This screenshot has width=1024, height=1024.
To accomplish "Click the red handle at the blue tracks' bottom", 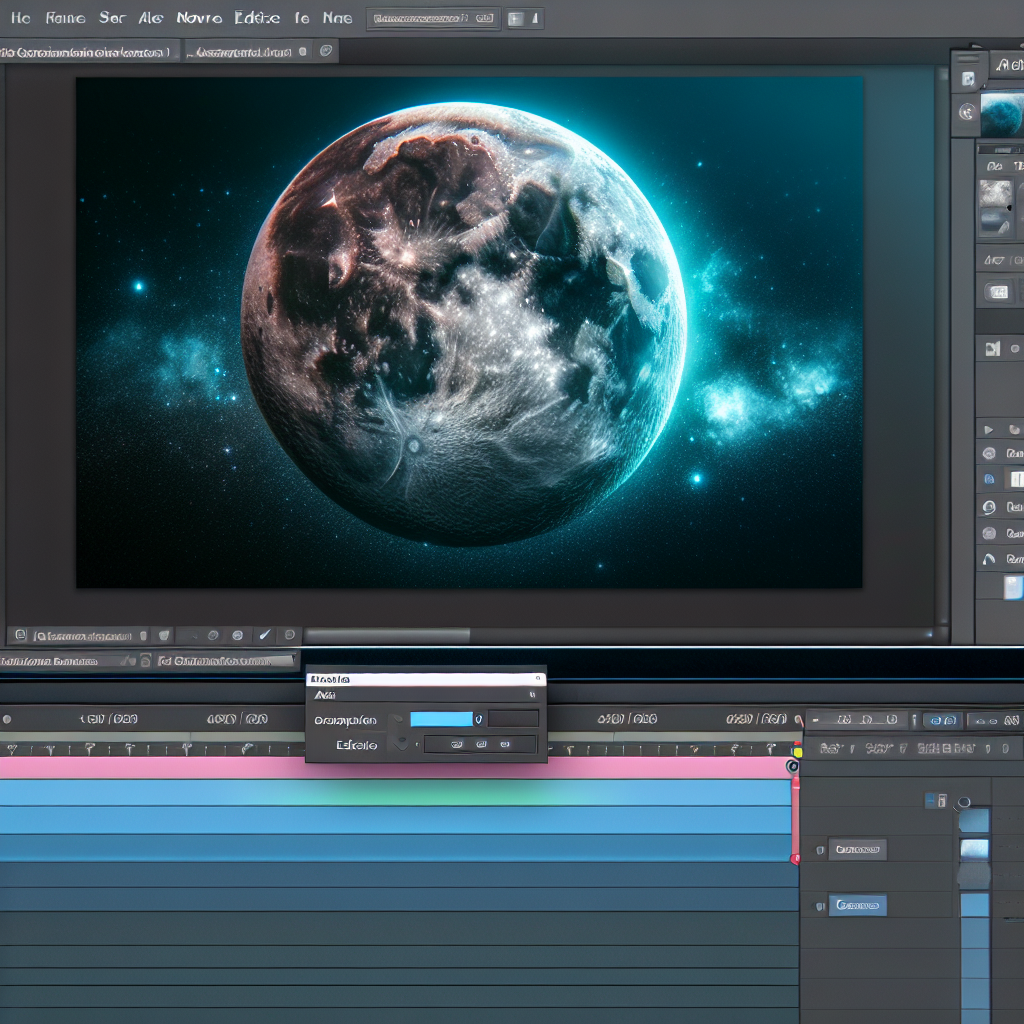I will click(795, 859).
